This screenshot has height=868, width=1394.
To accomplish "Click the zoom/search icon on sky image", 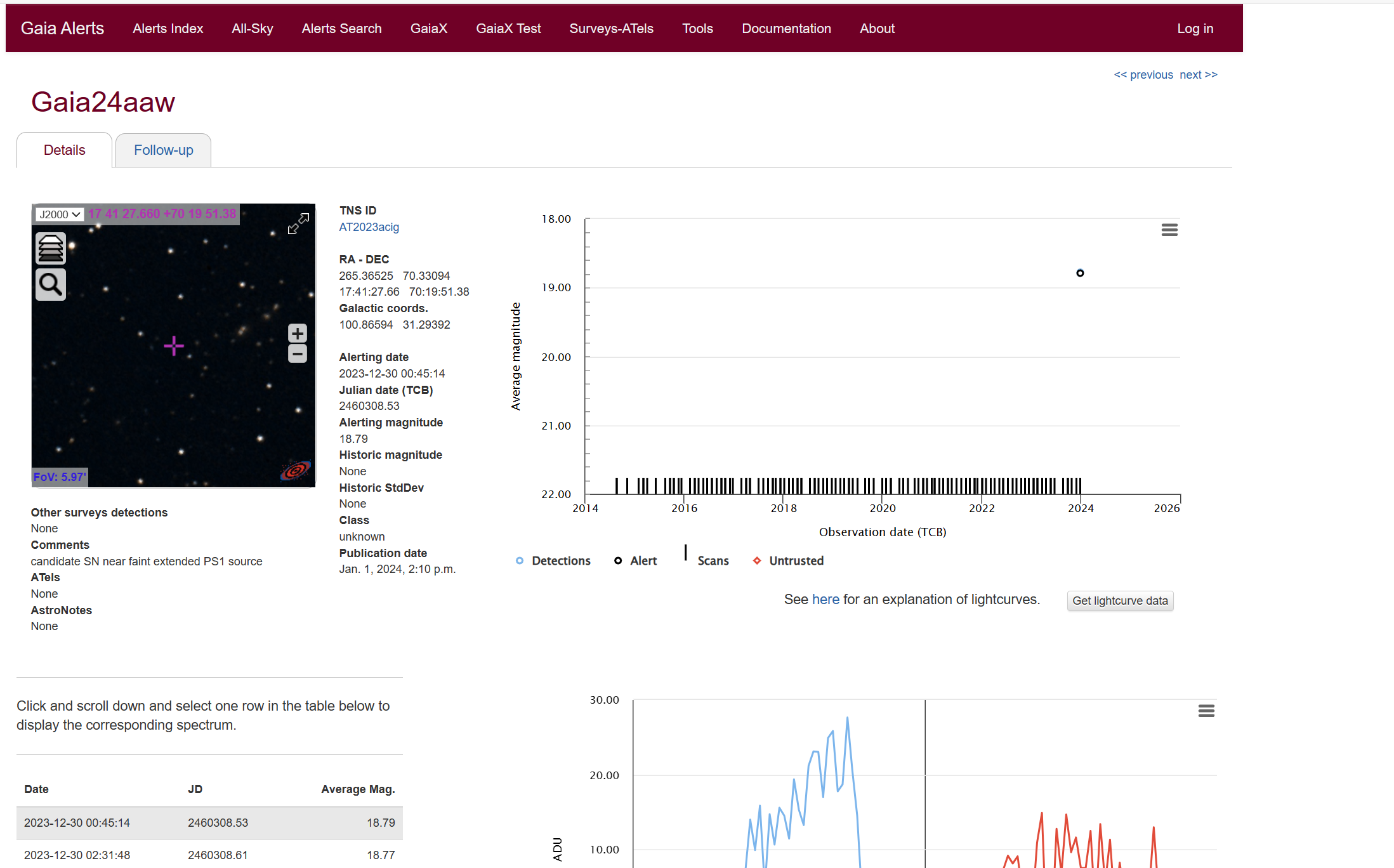I will [x=51, y=283].
